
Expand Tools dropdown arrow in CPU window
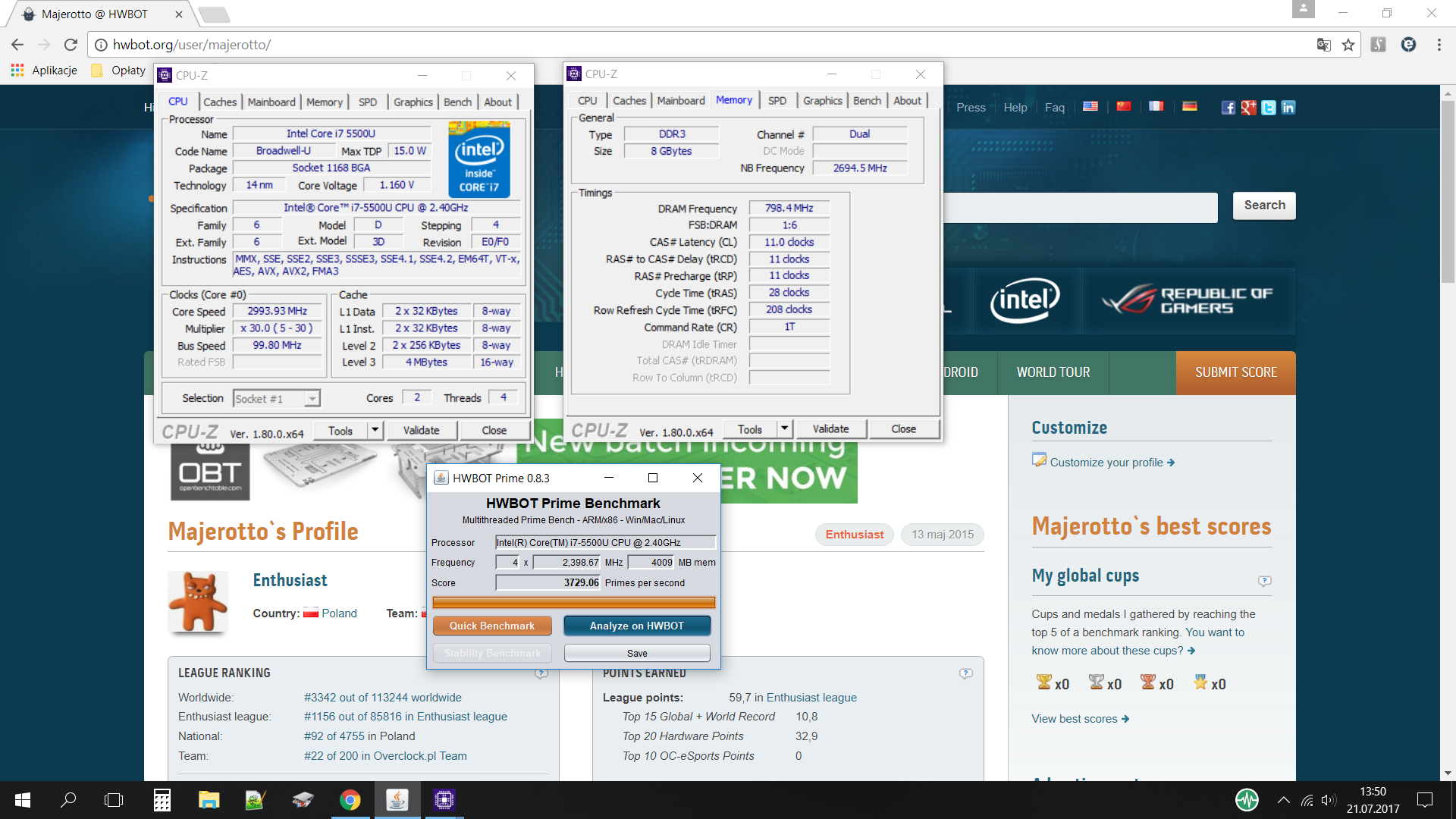click(x=375, y=431)
